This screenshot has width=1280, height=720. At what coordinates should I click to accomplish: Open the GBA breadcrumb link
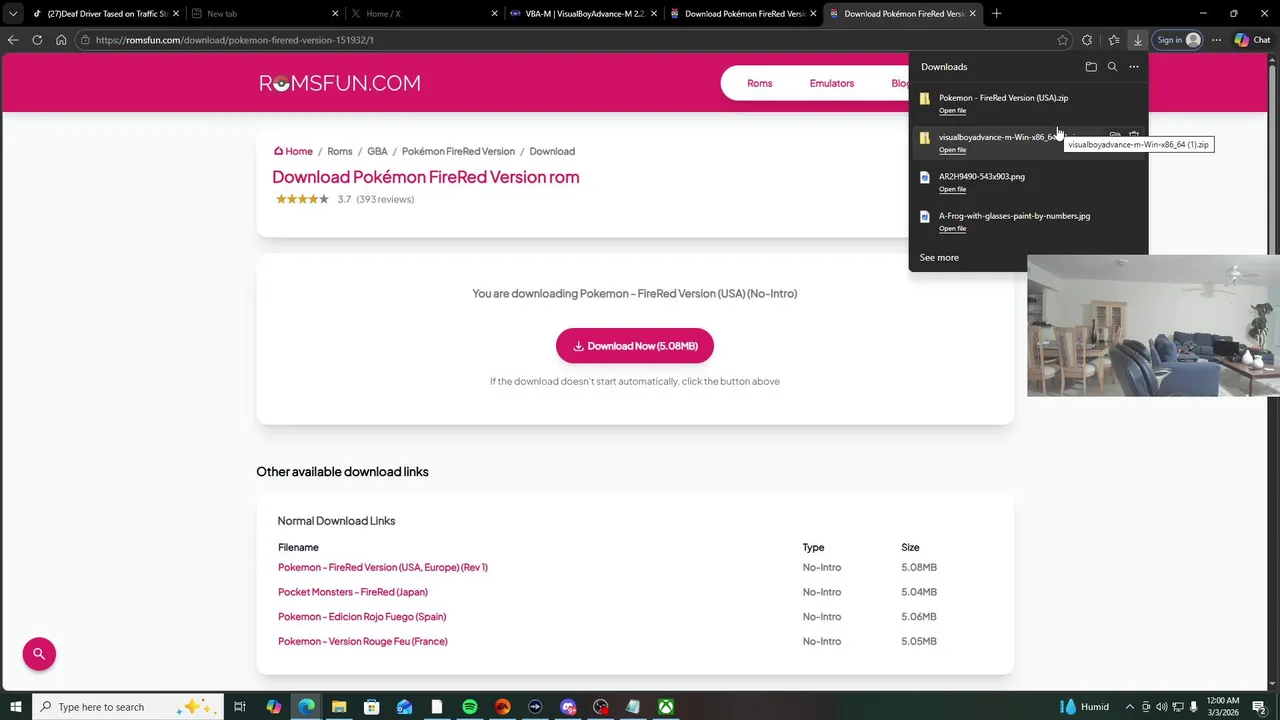coord(377,151)
